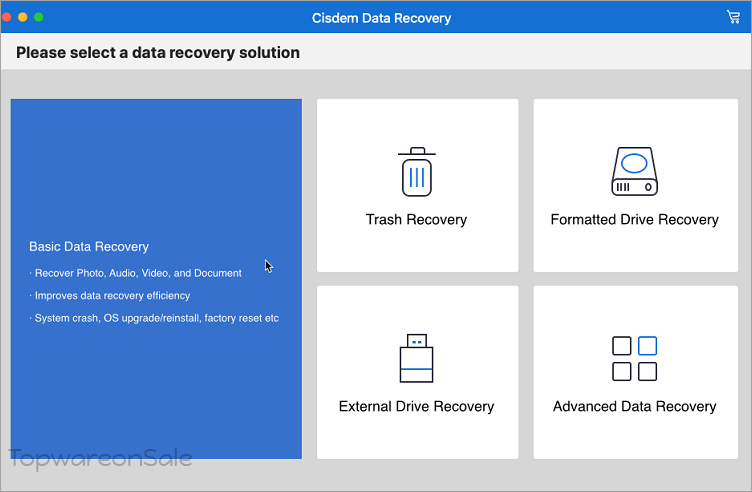Click the USB external drive icon

click(416, 358)
